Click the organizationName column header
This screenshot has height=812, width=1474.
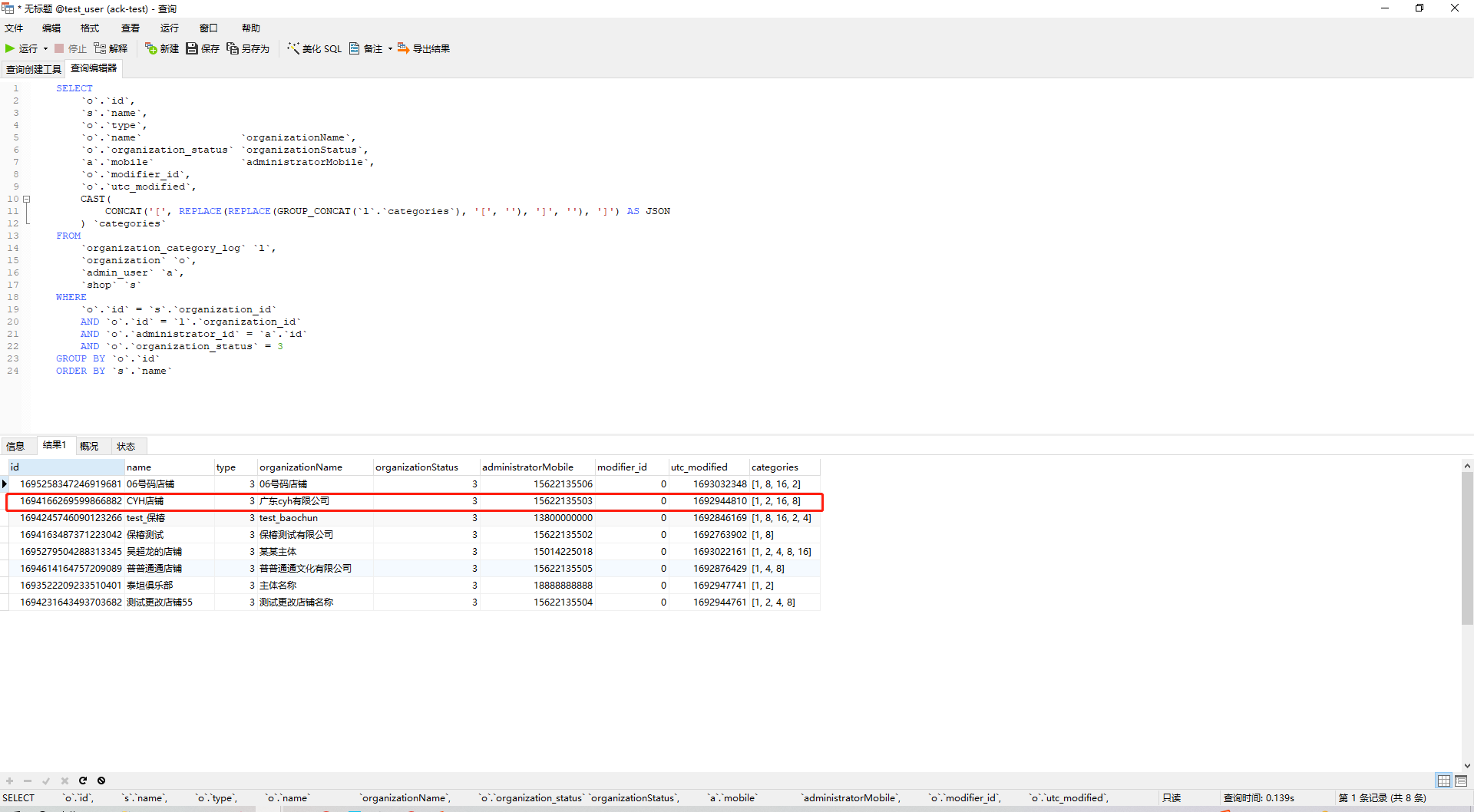[315, 467]
